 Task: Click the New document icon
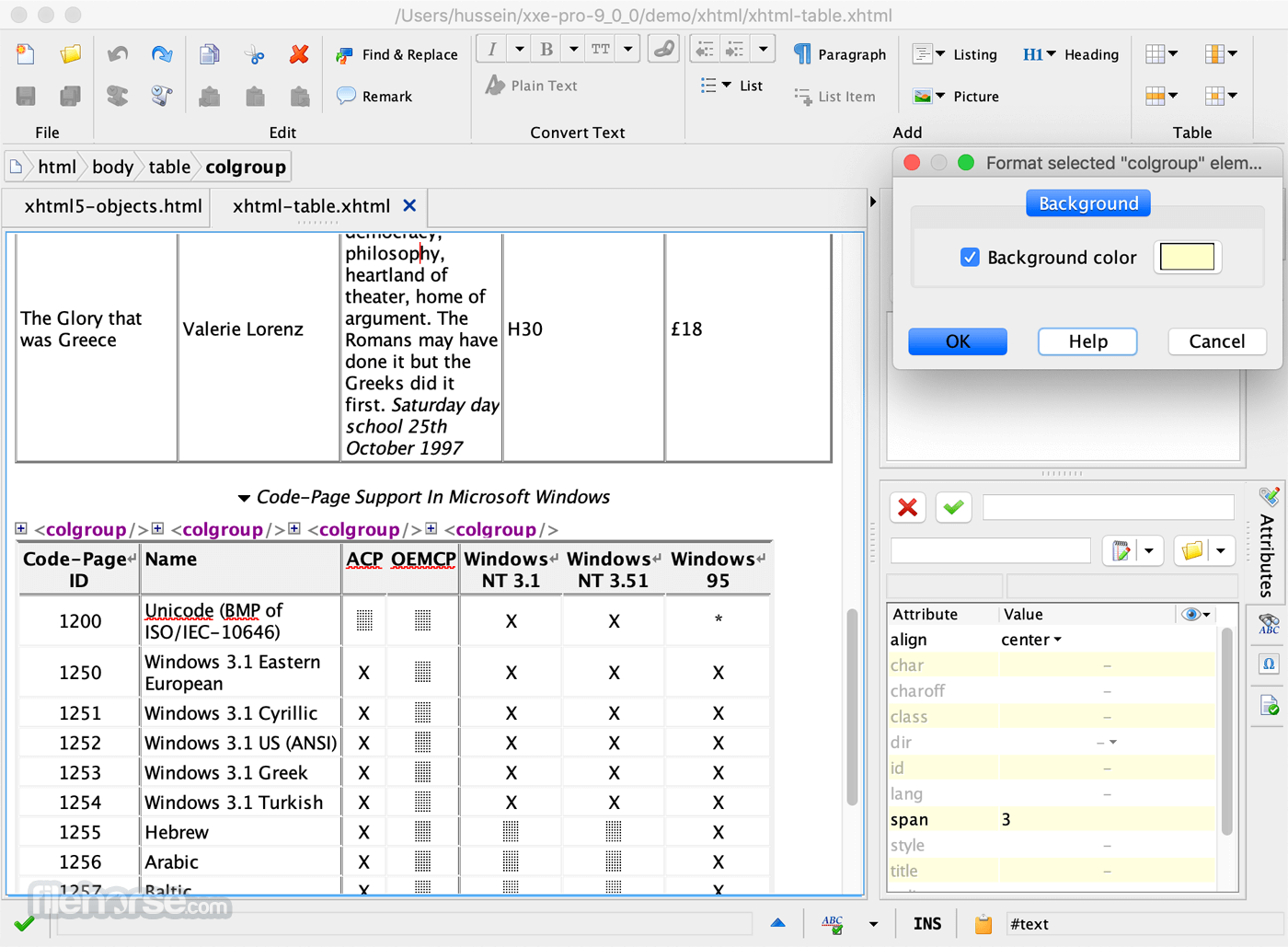pyautogui.click(x=26, y=54)
